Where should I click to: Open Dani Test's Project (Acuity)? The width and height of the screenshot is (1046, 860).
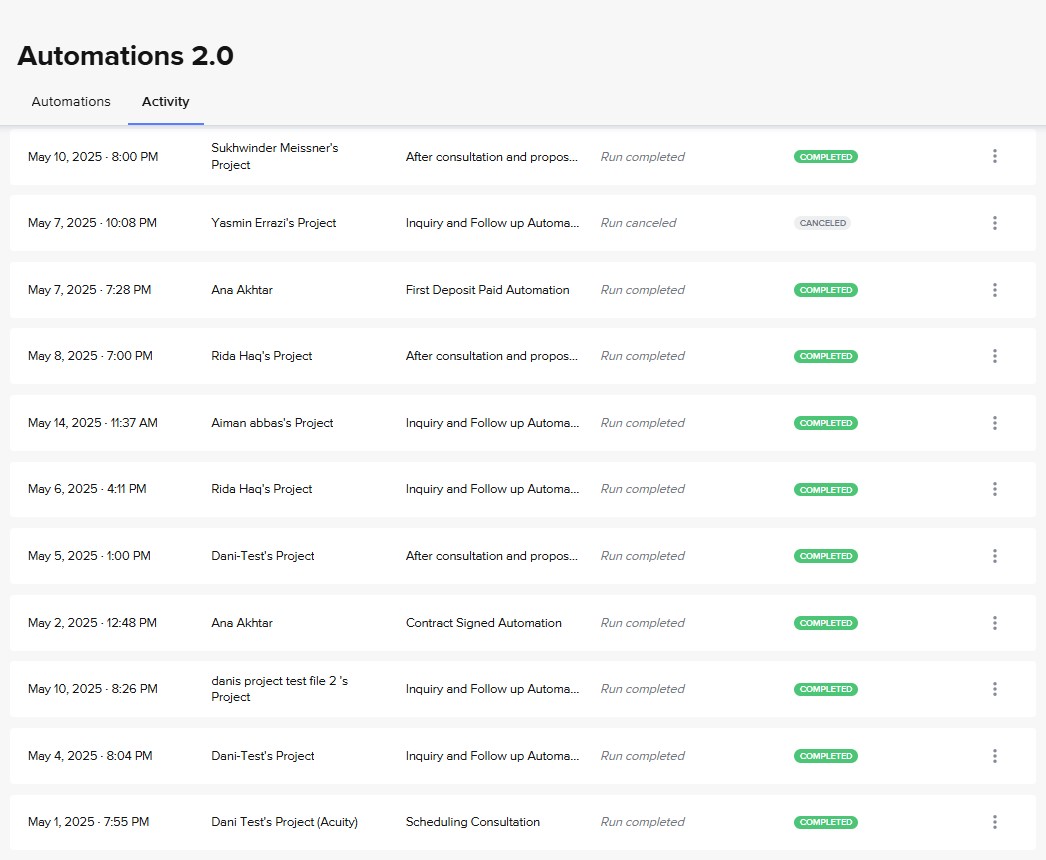point(284,822)
